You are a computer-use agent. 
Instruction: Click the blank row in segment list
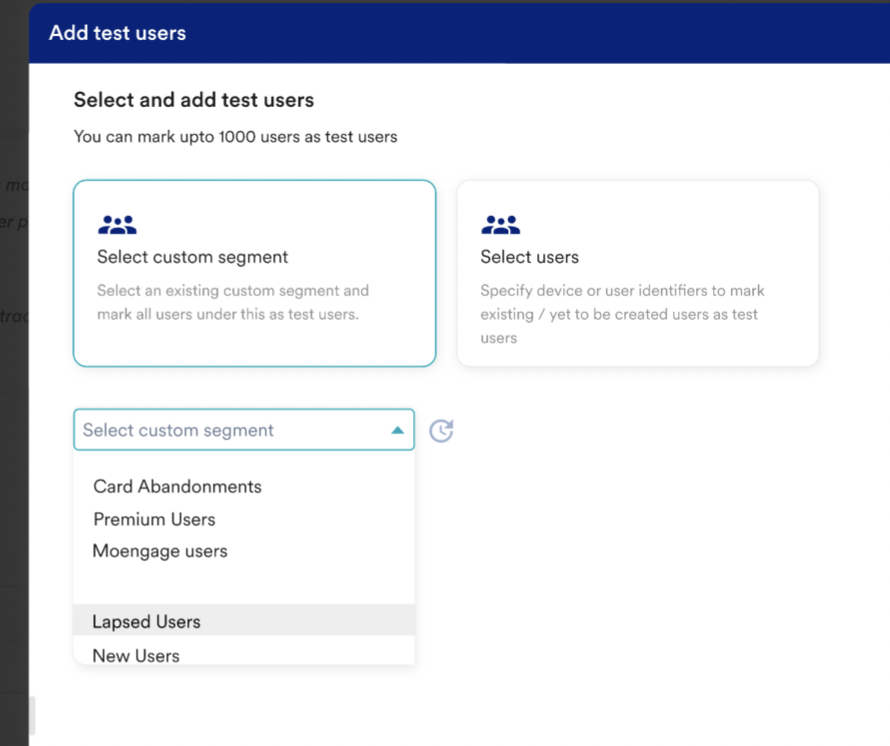pyautogui.click(x=243, y=585)
